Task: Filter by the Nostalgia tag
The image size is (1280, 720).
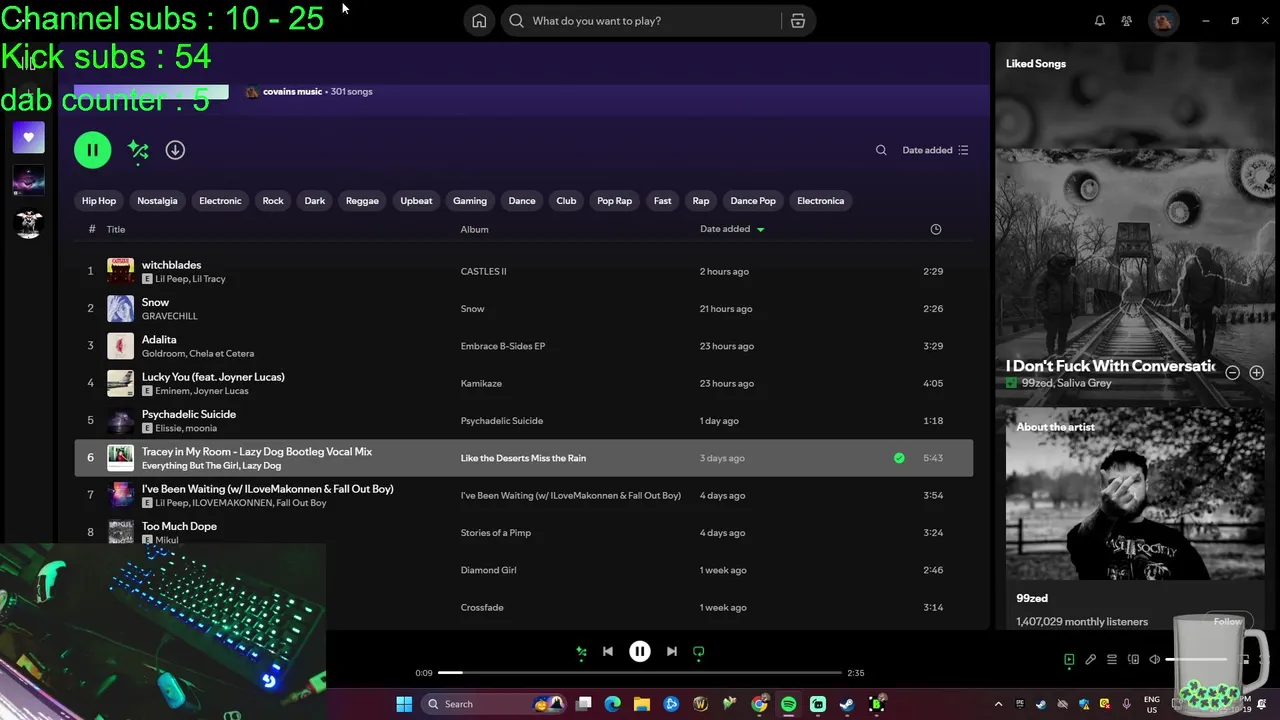Action: pos(157,201)
